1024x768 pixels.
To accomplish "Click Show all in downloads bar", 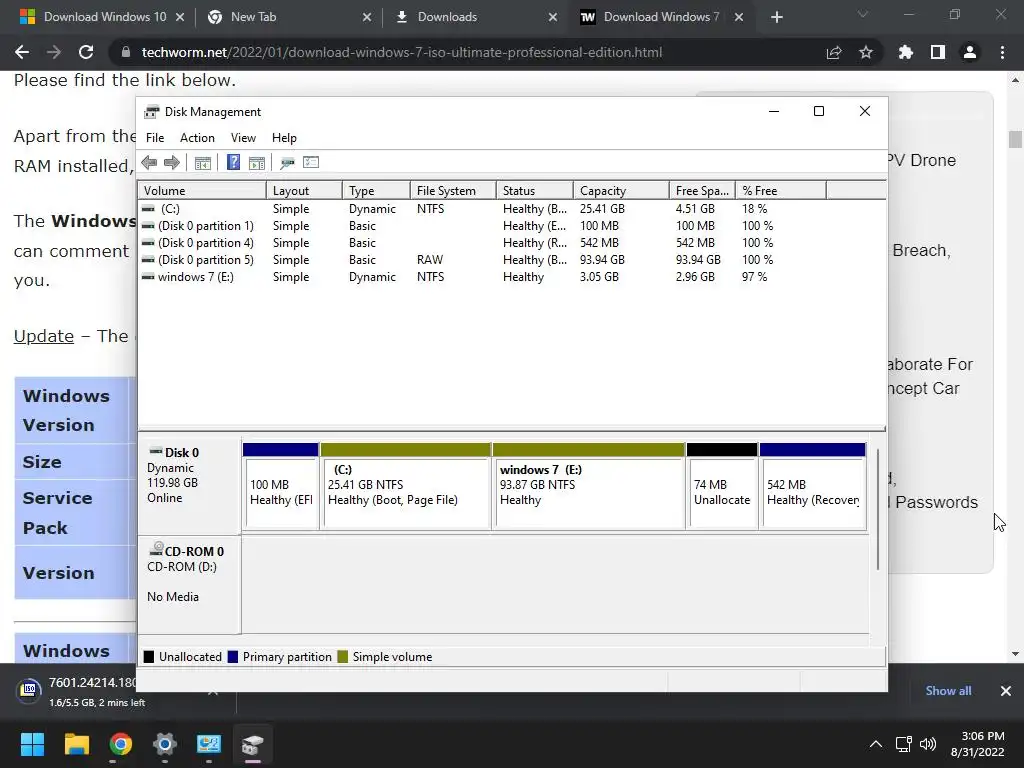I will pos(948,691).
